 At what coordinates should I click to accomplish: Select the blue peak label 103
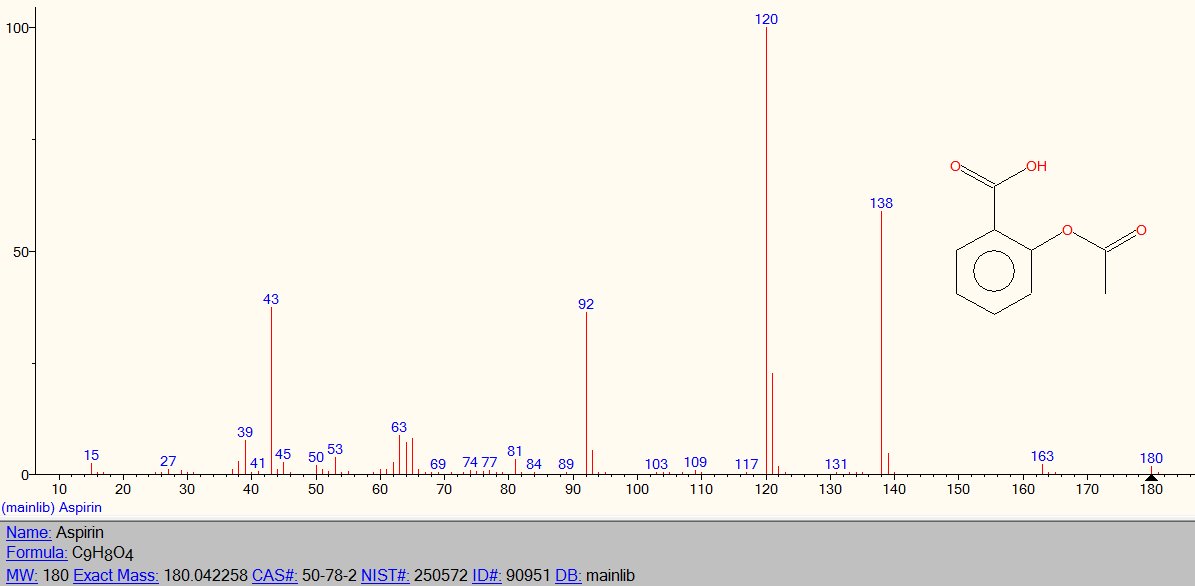click(x=656, y=464)
